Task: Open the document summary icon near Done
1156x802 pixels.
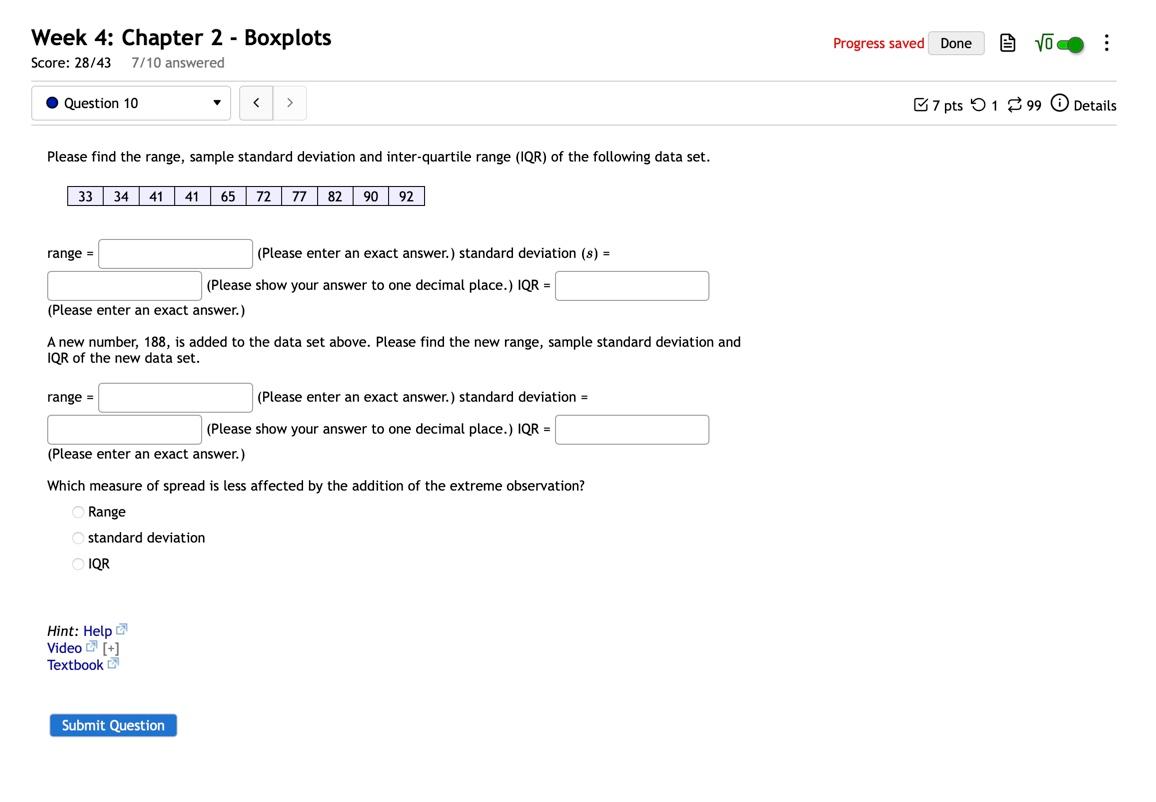Action: tap(1007, 42)
